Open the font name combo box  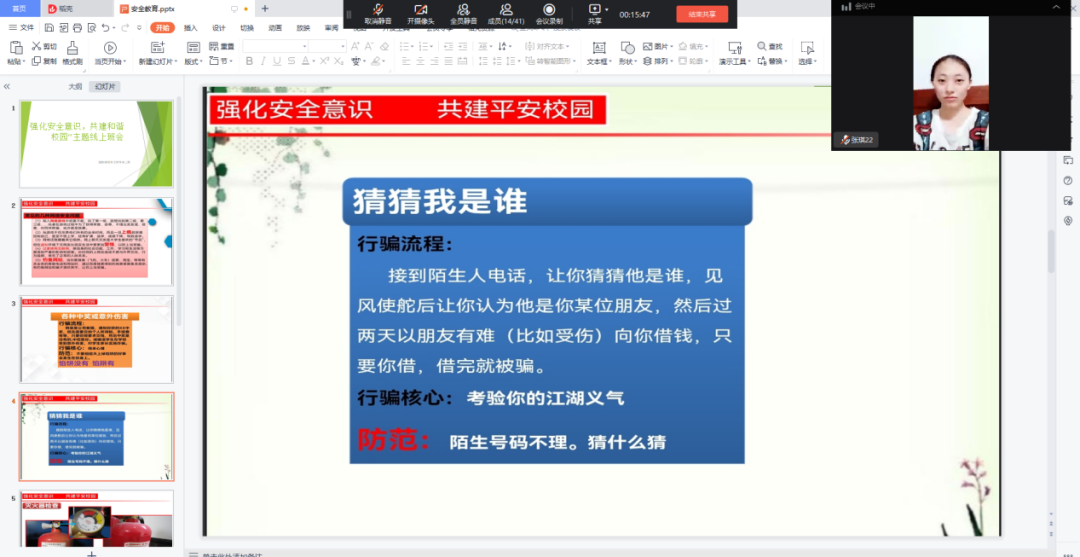tap(273, 46)
